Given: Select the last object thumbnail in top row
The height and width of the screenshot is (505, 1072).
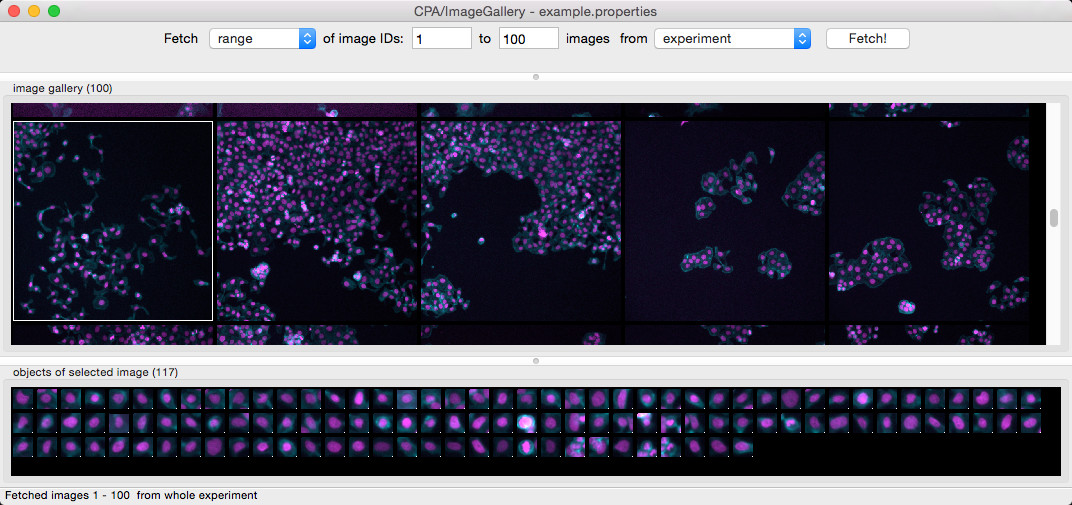Looking at the screenshot, I should (x=1031, y=398).
